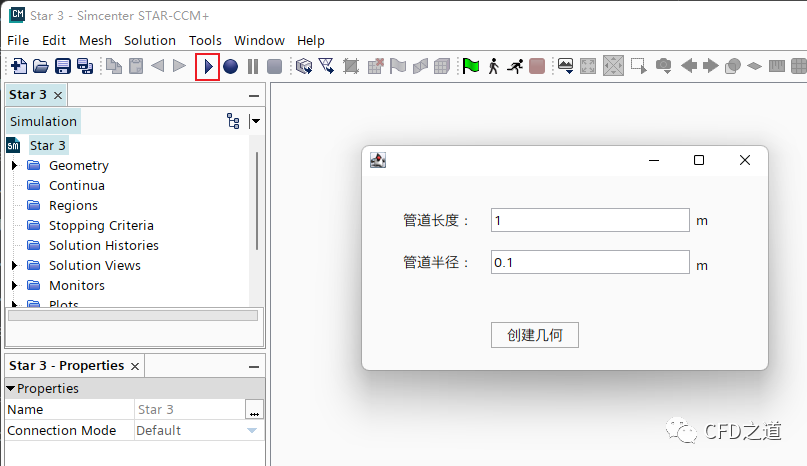This screenshot has height=466, width=807.
Task: Select the Regions folder in tree
Action: coord(73,205)
